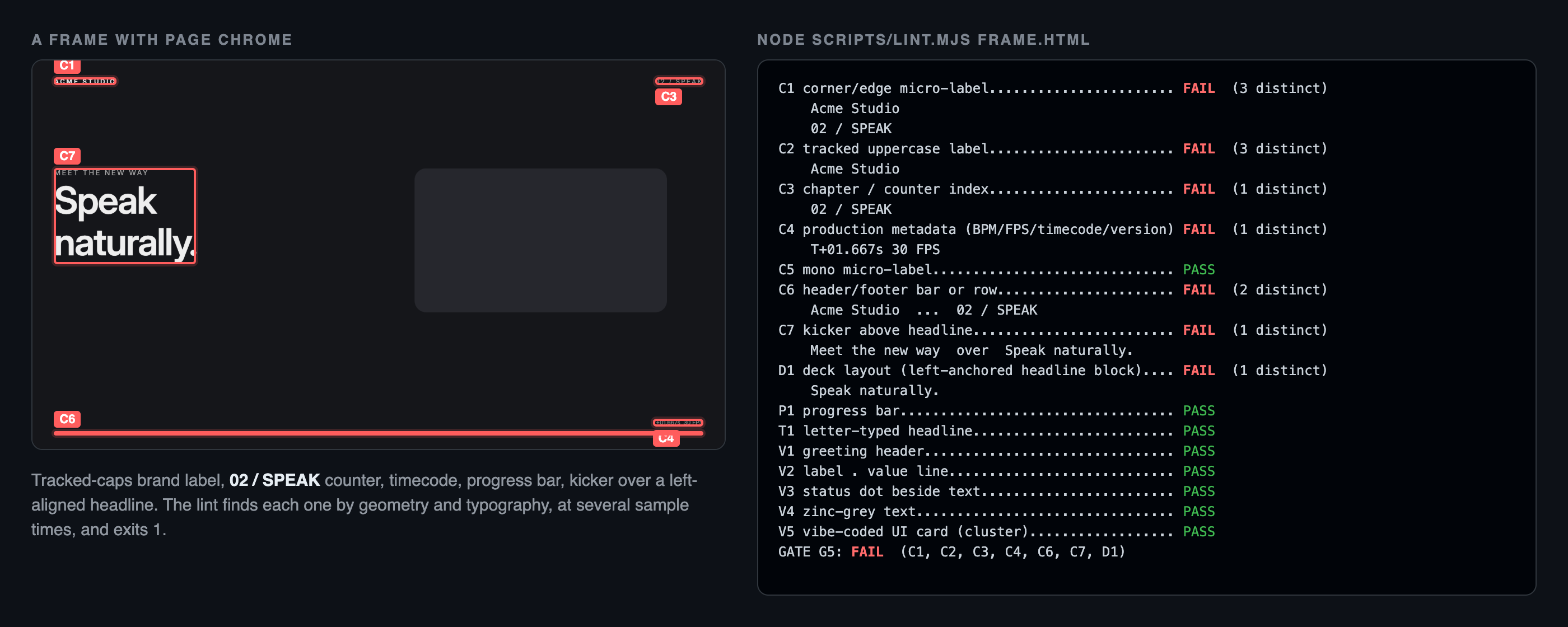Click FAIL on the C4 production metadata row
Image resolution: width=1568 pixels, height=627 pixels.
click(1198, 229)
